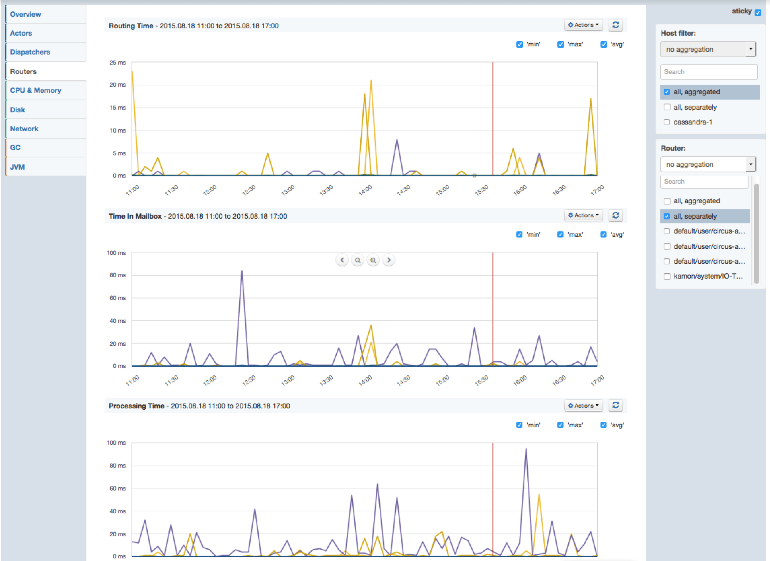Zoom in on Time In Mailbox chart
Viewport: 770px width, 561px height.
(373, 260)
